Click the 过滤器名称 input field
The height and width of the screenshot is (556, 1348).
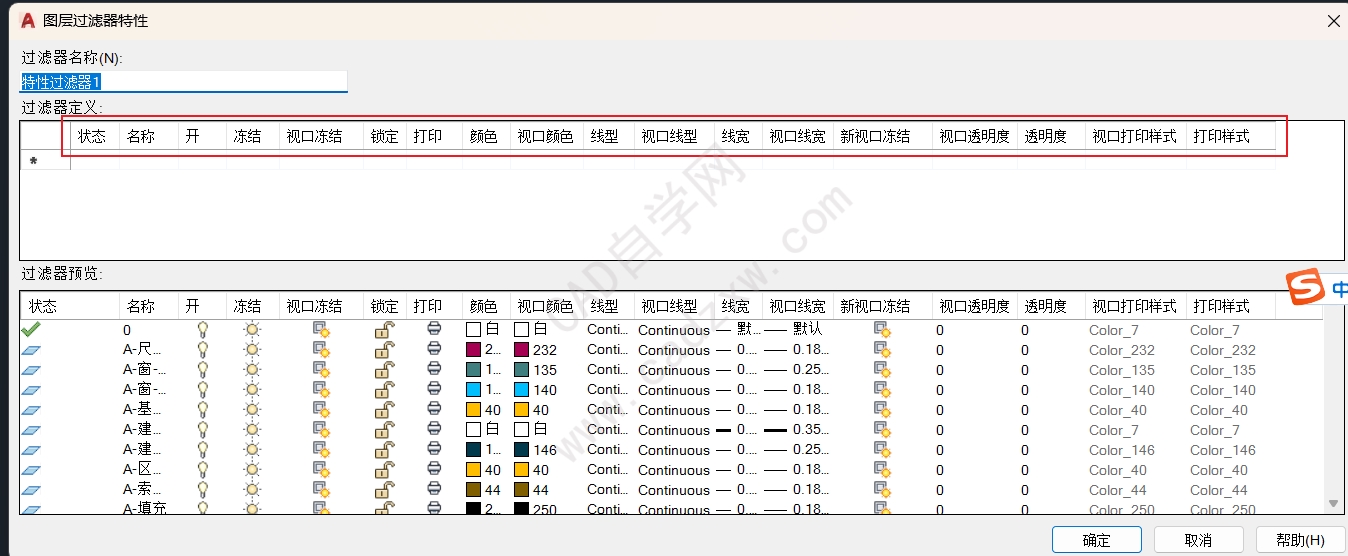(x=184, y=82)
